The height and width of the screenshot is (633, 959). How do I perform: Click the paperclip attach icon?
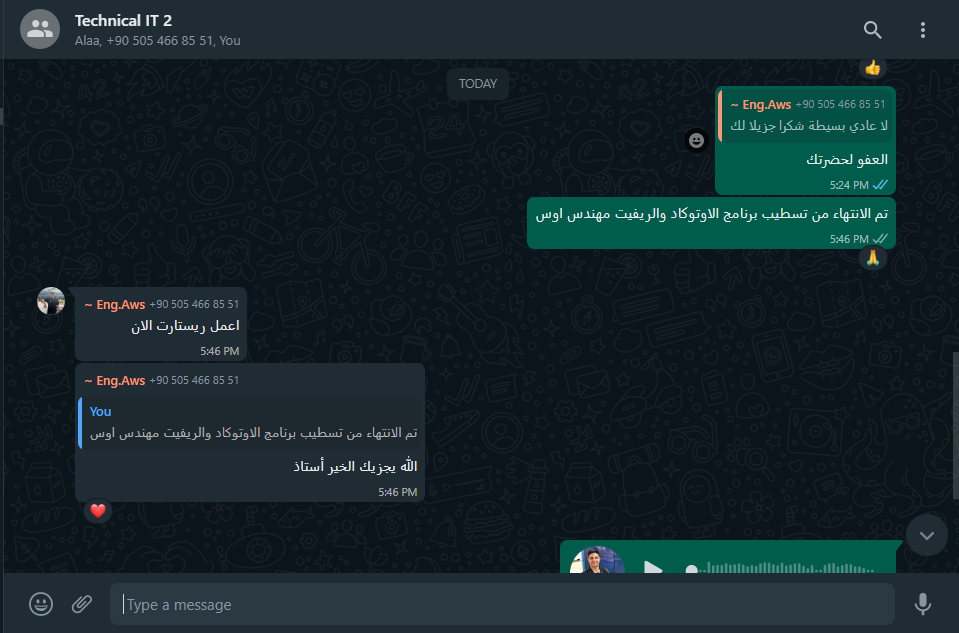click(x=82, y=604)
